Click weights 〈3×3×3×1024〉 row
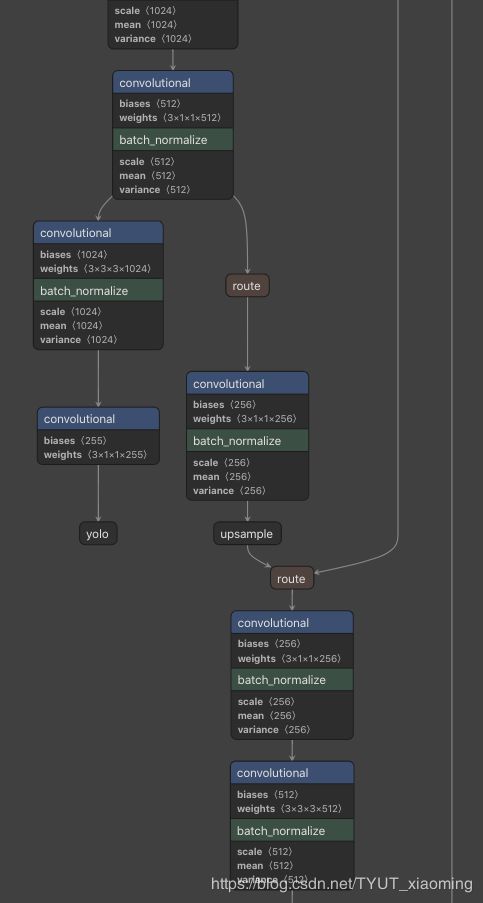 click(x=96, y=269)
